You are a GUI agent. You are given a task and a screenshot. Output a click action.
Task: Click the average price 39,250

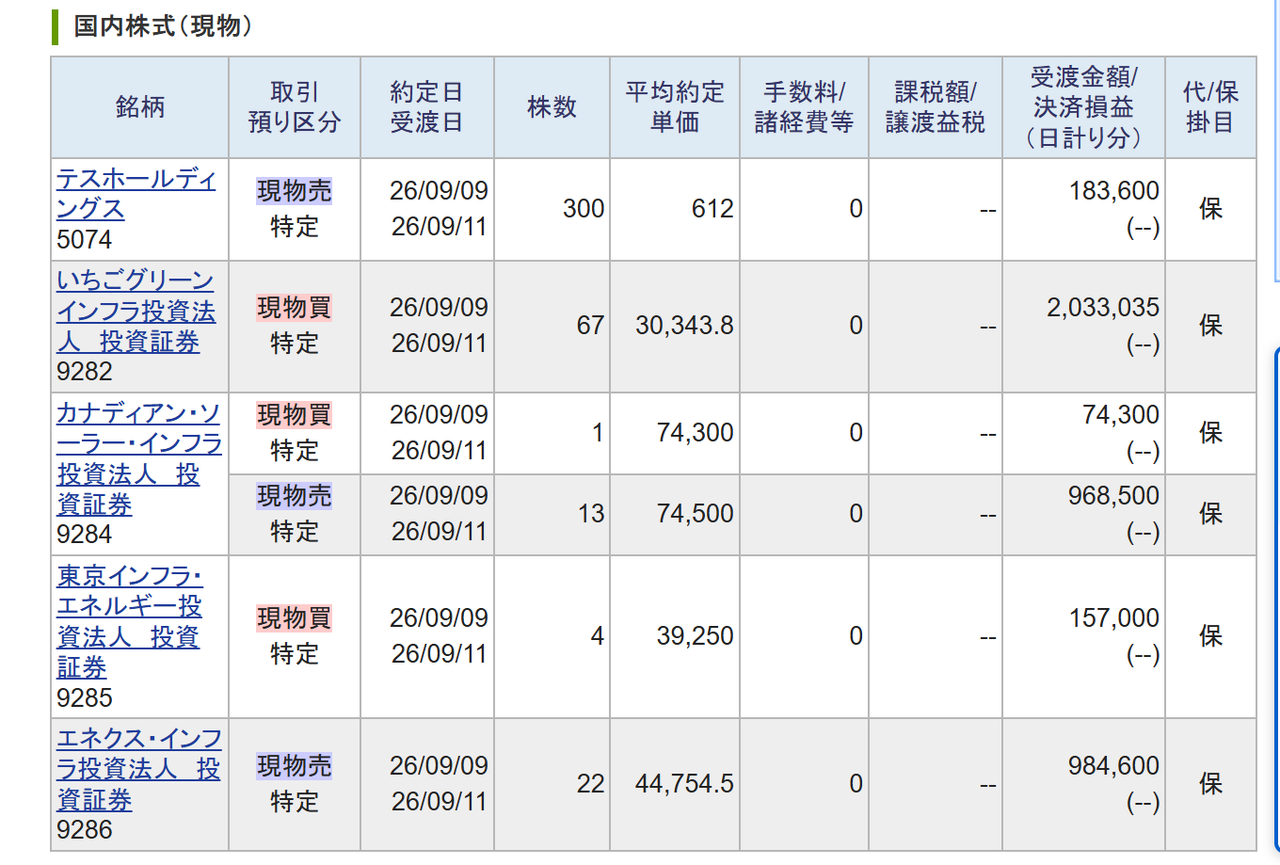pos(695,636)
